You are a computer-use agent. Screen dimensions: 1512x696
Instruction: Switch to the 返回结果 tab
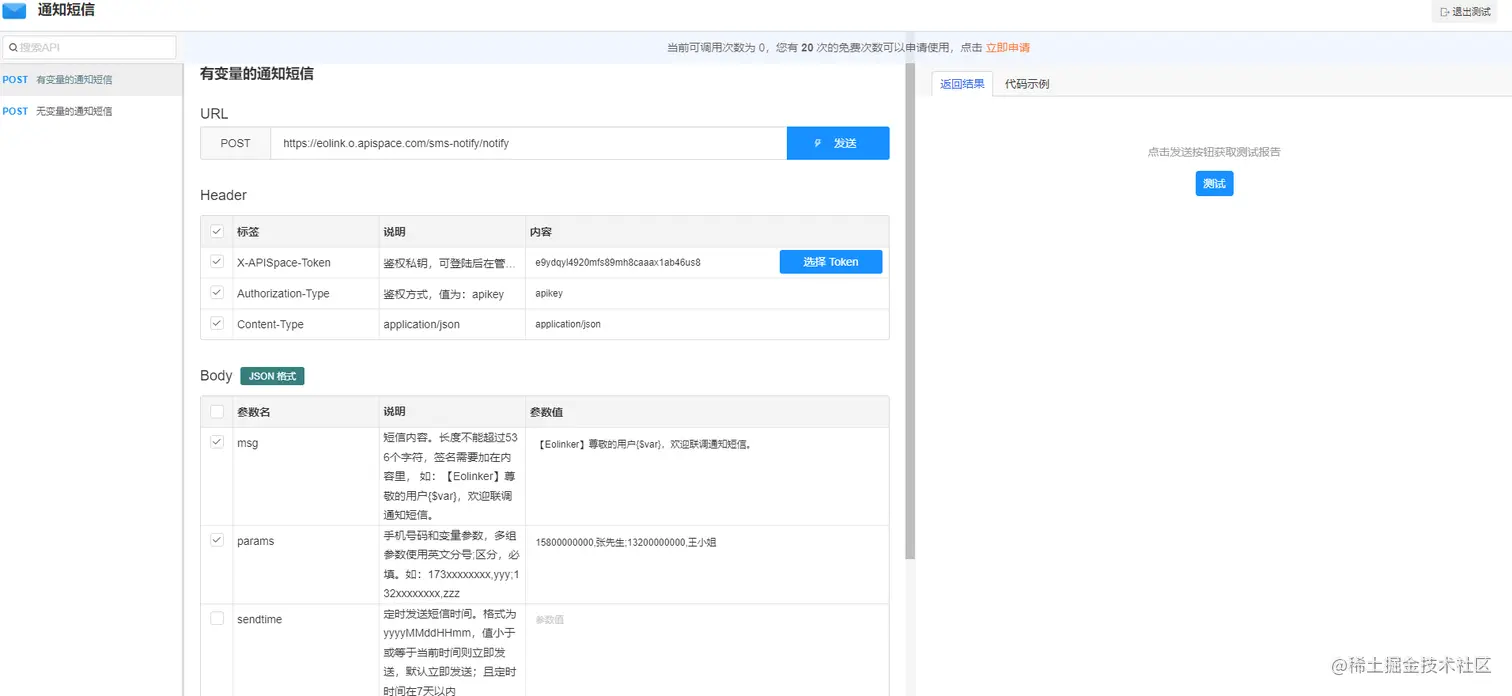tap(962, 84)
